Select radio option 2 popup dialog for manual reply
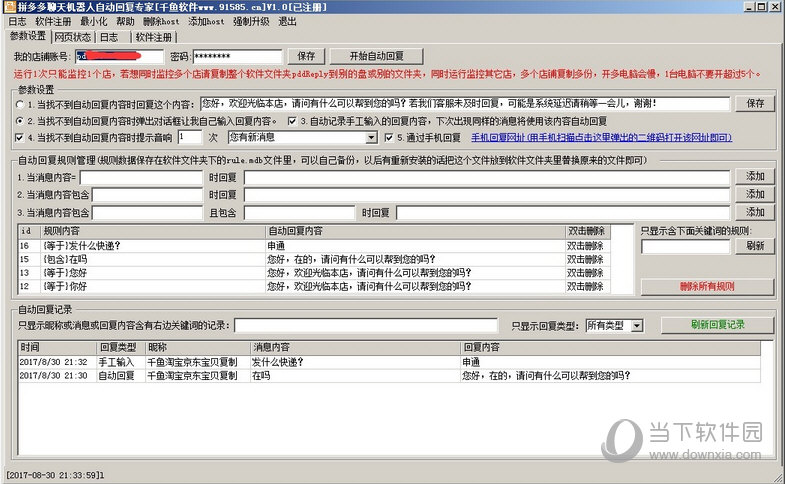The height and width of the screenshot is (484, 786). tap(20, 121)
